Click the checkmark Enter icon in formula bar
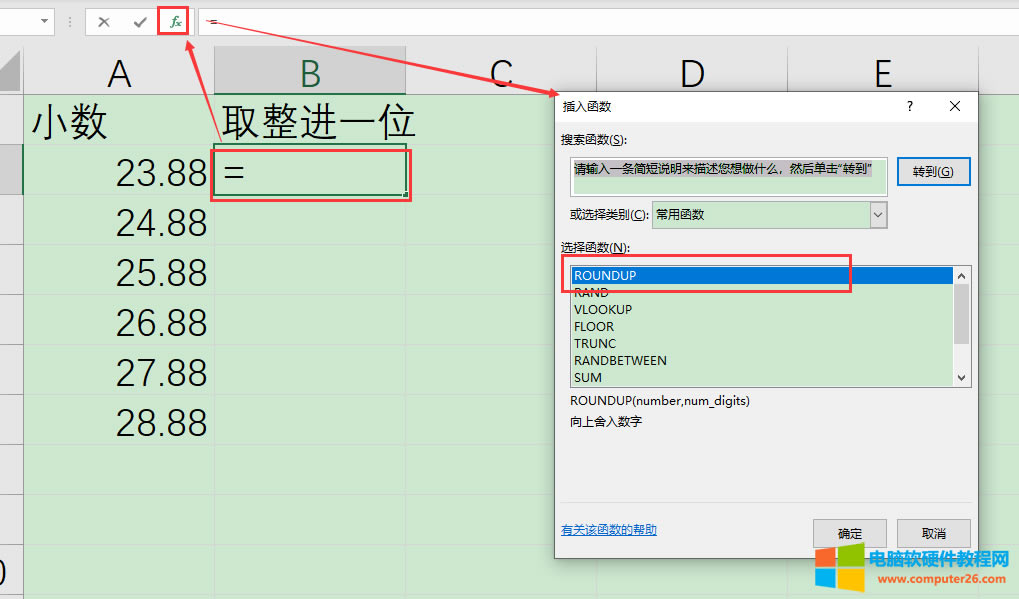This screenshot has width=1019, height=599. (142, 20)
